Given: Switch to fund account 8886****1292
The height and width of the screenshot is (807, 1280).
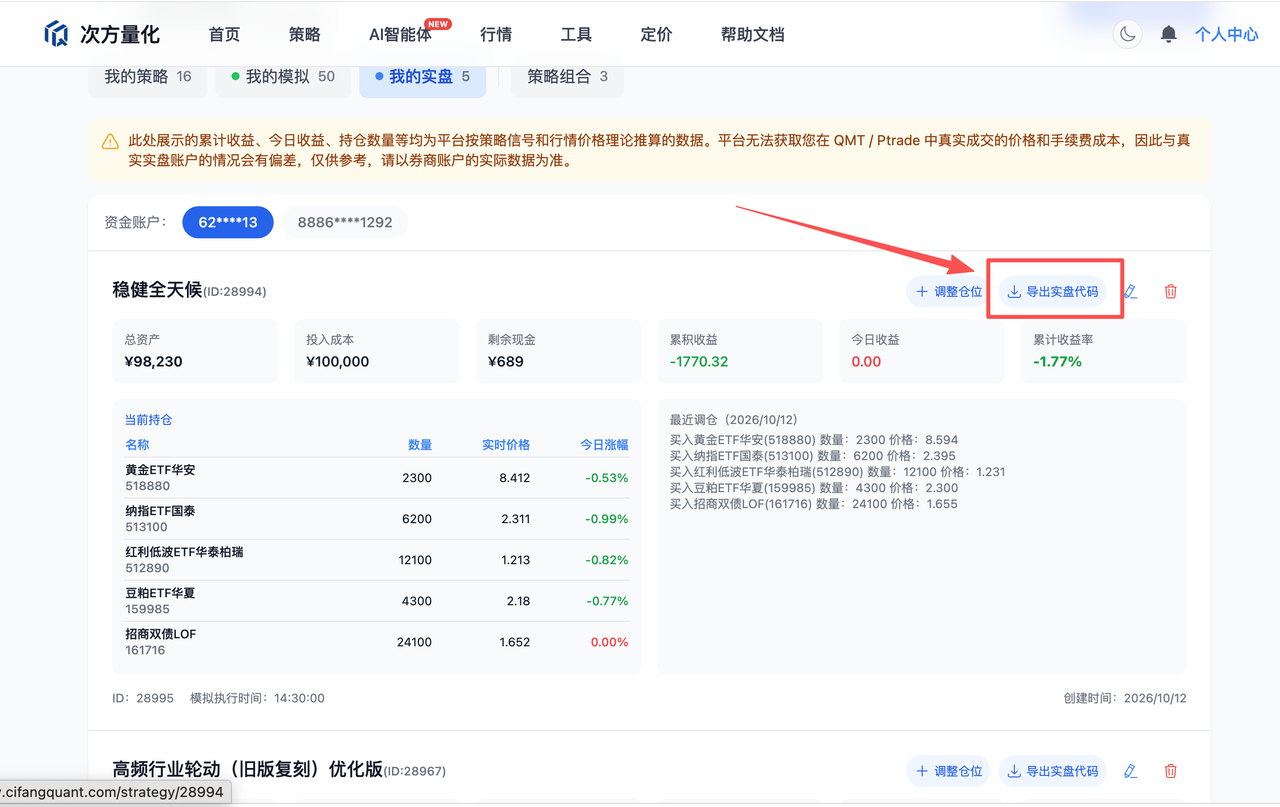Looking at the screenshot, I should tap(345, 222).
